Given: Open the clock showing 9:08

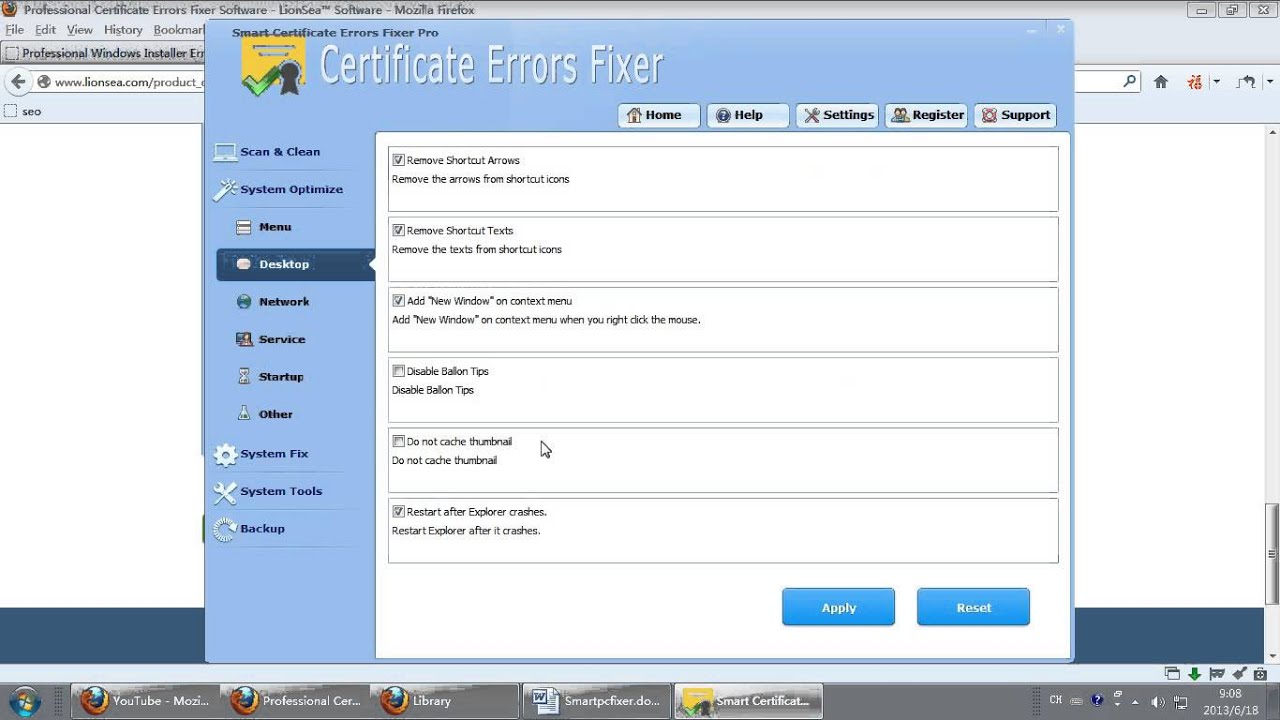Looking at the screenshot, I should (x=1230, y=701).
